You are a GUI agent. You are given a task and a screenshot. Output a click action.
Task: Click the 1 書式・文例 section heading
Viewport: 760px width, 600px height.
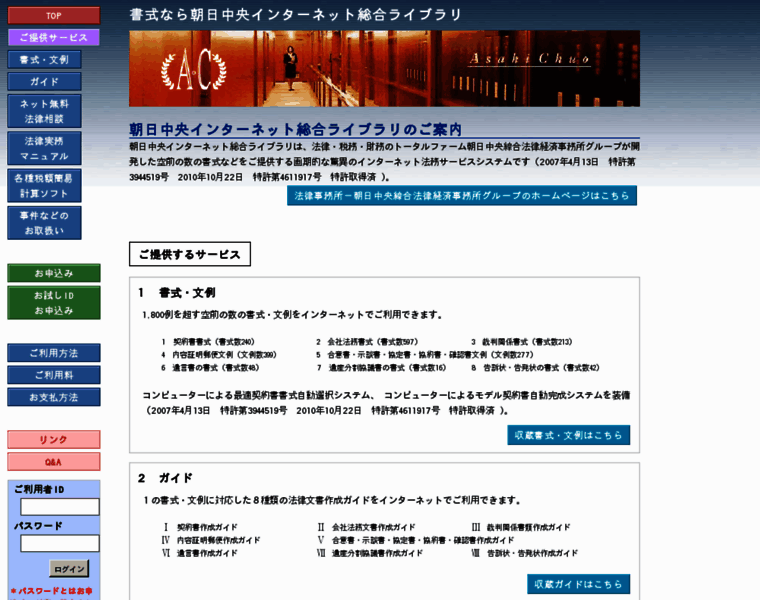pos(176,292)
